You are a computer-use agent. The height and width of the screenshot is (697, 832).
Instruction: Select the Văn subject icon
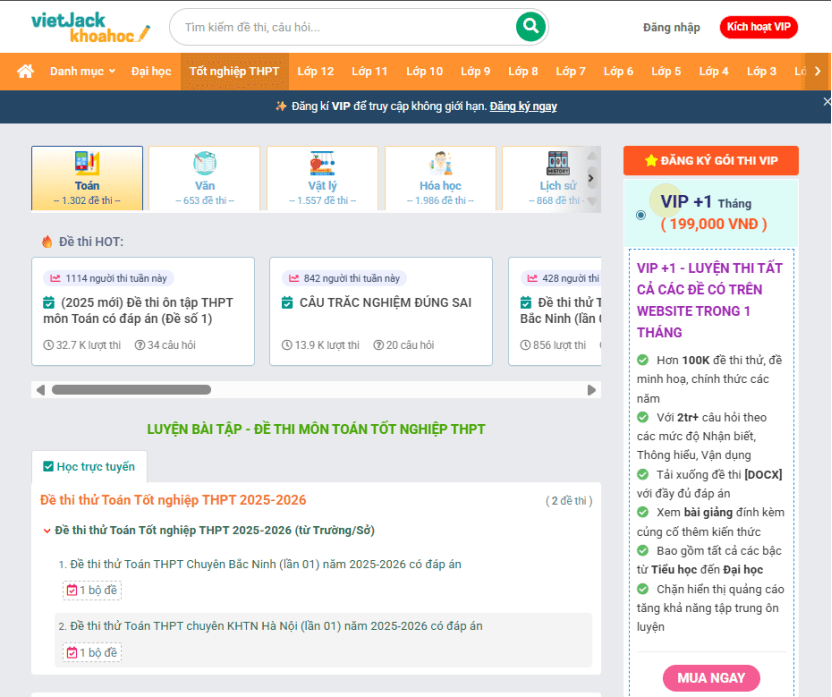point(205,163)
